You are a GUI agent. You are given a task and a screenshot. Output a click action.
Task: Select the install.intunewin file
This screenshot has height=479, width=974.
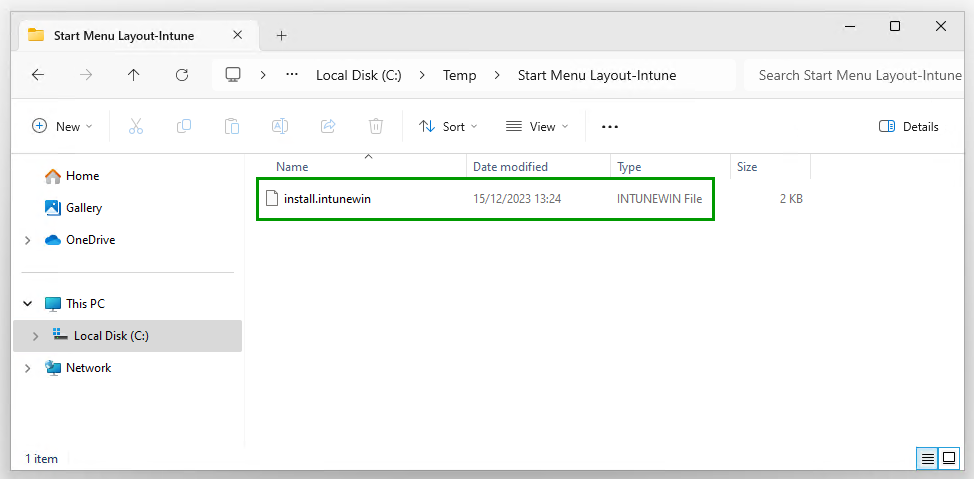pos(327,199)
